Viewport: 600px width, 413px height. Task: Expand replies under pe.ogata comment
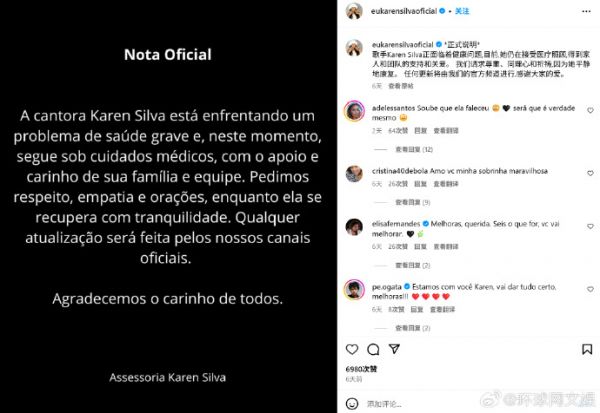413,328
